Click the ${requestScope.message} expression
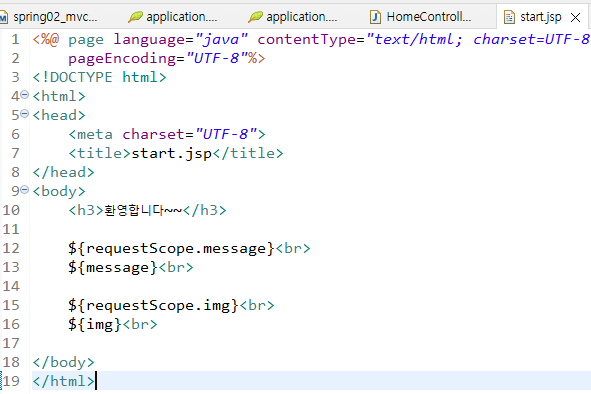The height and width of the screenshot is (394, 591). point(171,248)
